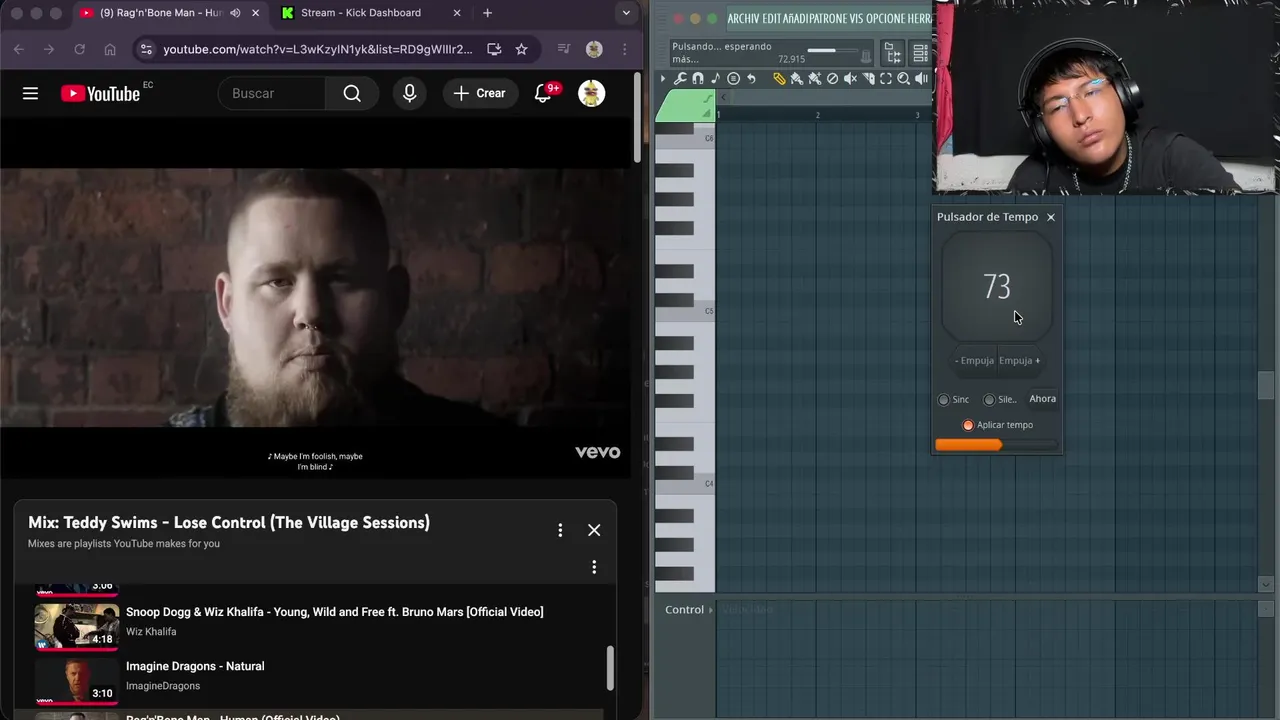Screen dimensions: 1280x720
Task: Select the Slice tool icon
Action: pos(868,78)
